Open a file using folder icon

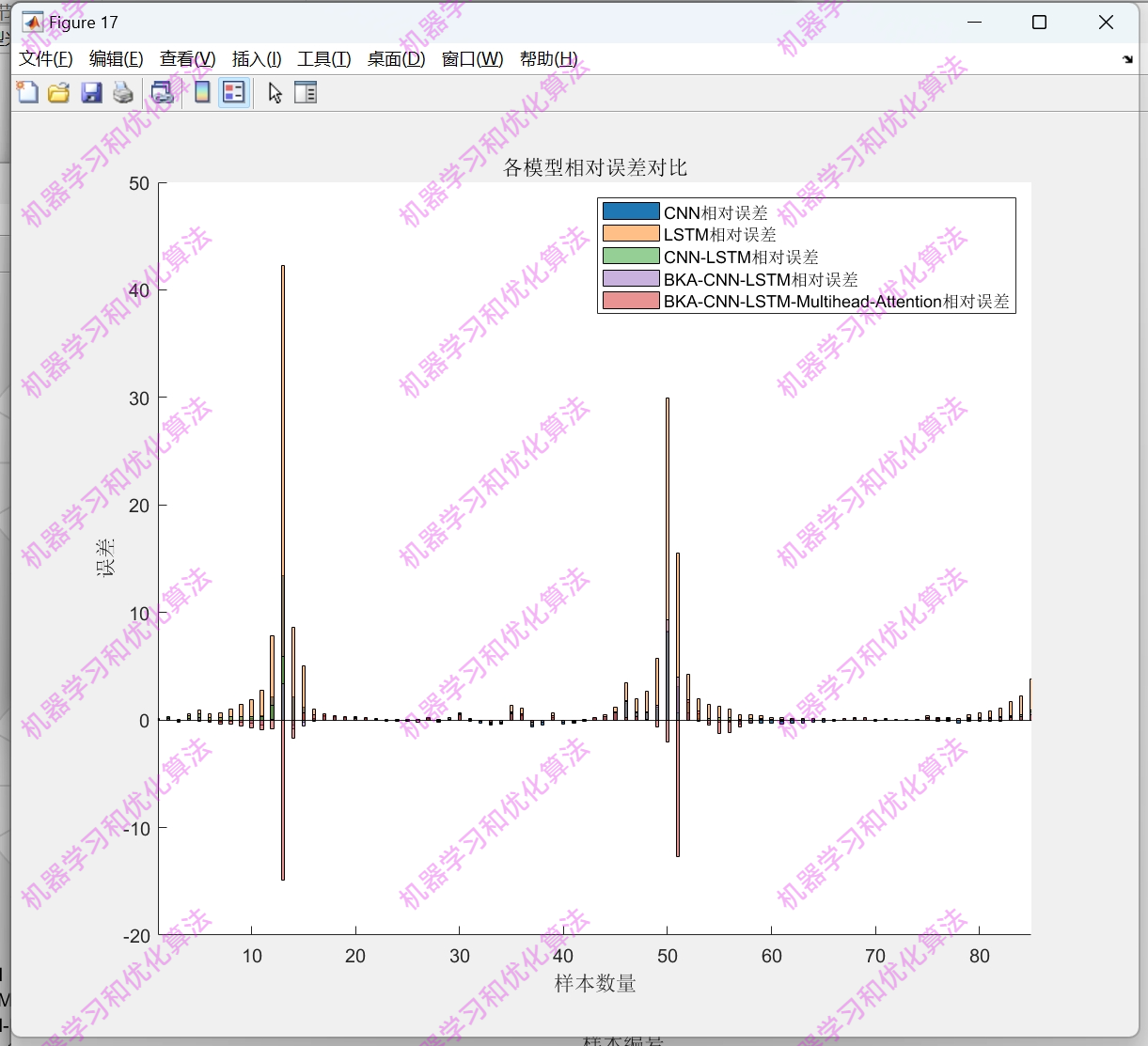(x=59, y=92)
